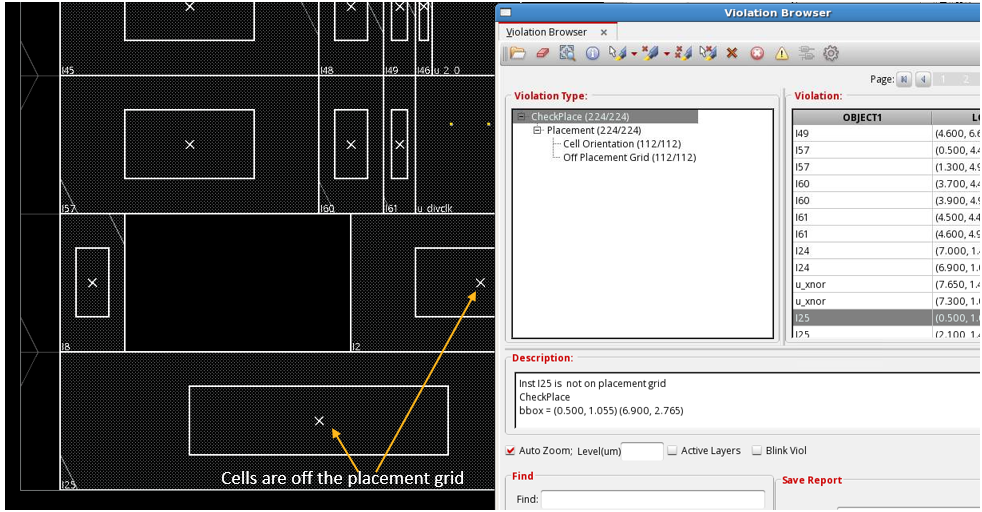982x512 pixels.
Task: Select cell I25 in the layout view
Action: point(277,421)
